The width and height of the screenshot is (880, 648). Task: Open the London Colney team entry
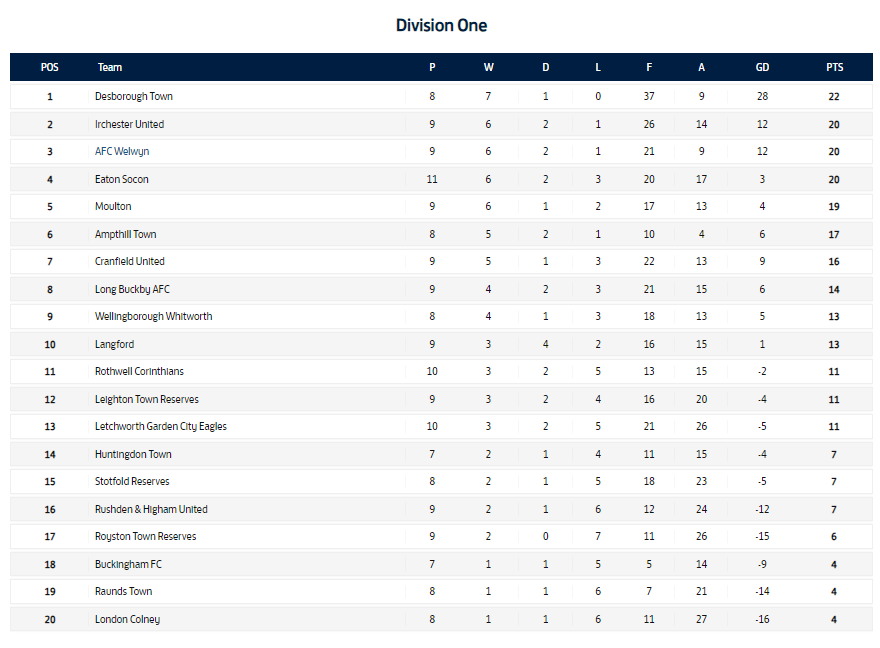[127, 619]
